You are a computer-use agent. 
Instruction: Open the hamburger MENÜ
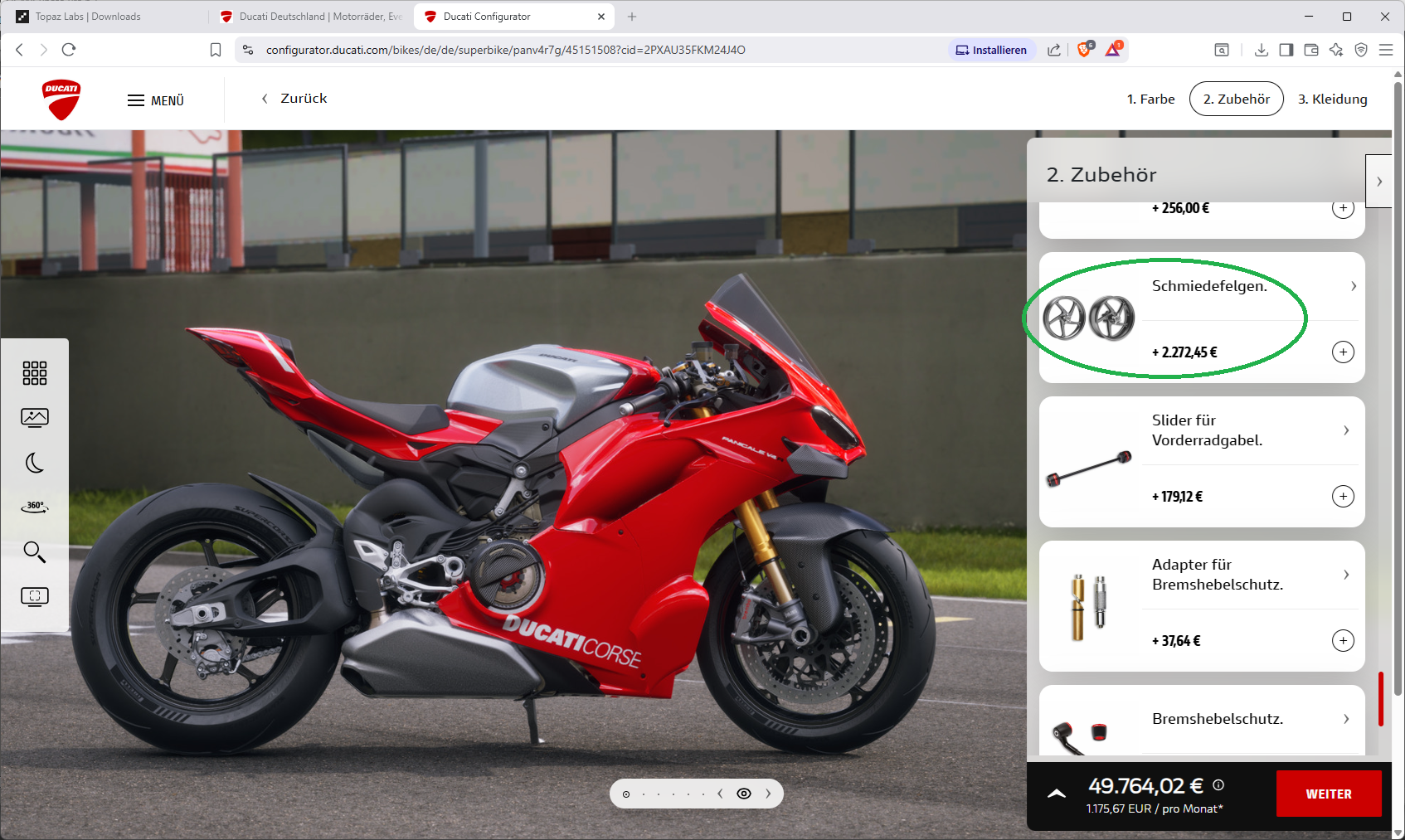click(156, 100)
